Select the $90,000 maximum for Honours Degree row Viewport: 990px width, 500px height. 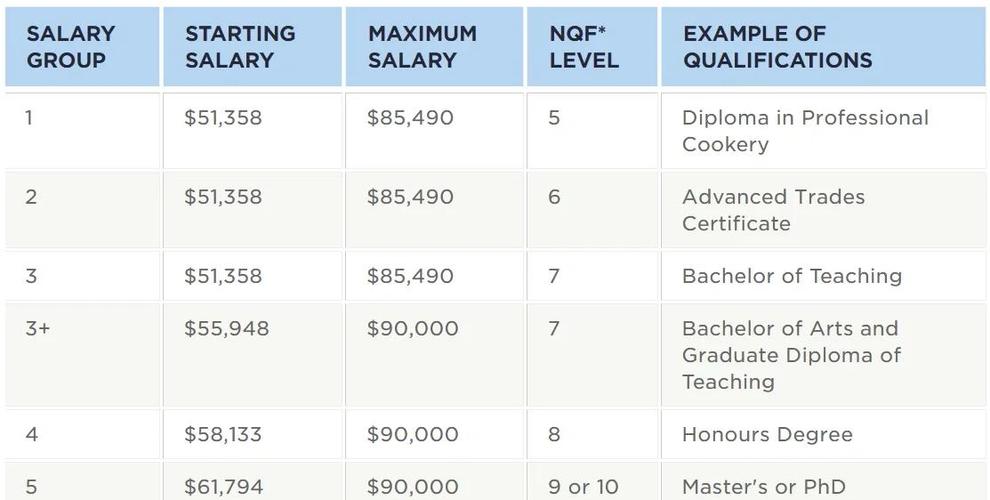click(412, 435)
